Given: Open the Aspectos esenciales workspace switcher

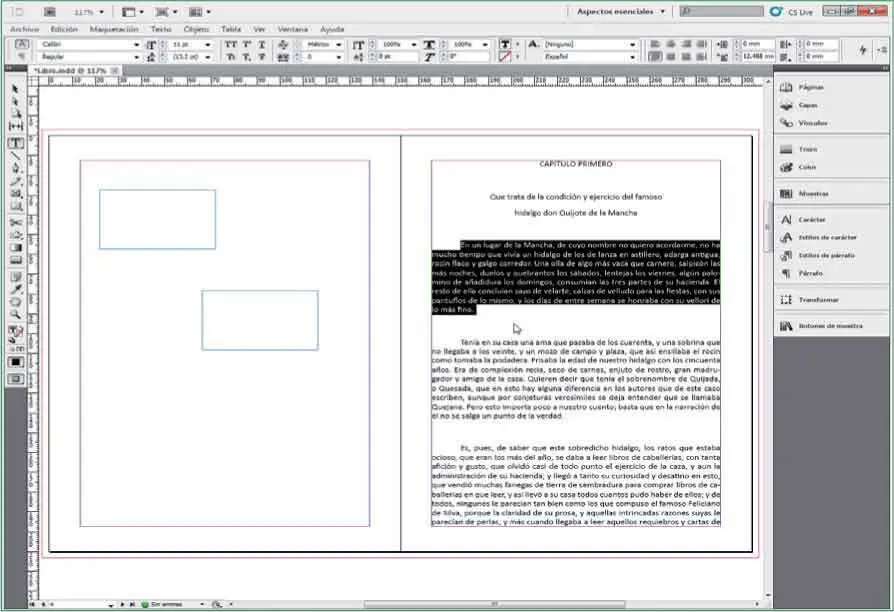Looking at the screenshot, I should tap(620, 11).
